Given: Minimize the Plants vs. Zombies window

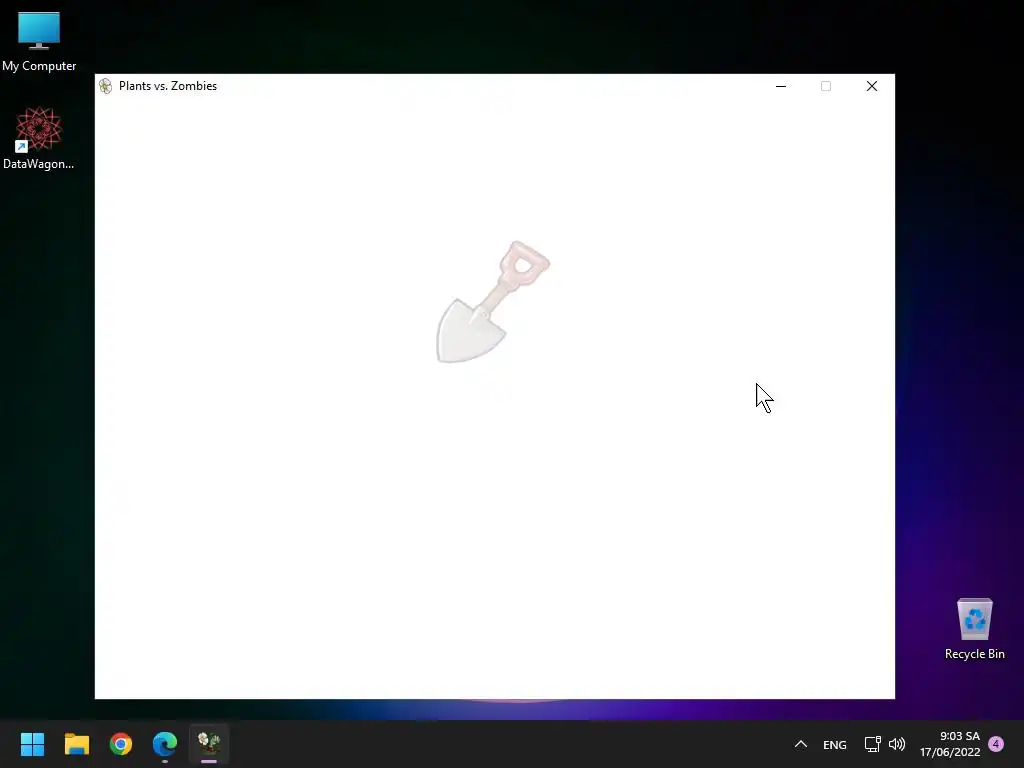Looking at the screenshot, I should click(x=780, y=86).
